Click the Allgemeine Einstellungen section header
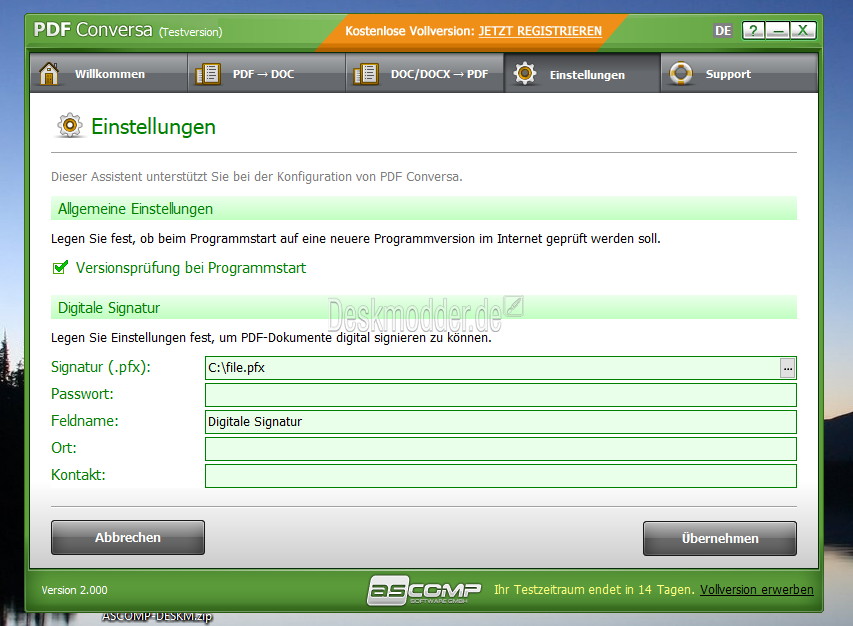Viewport: 853px width, 626px height. [x=424, y=209]
